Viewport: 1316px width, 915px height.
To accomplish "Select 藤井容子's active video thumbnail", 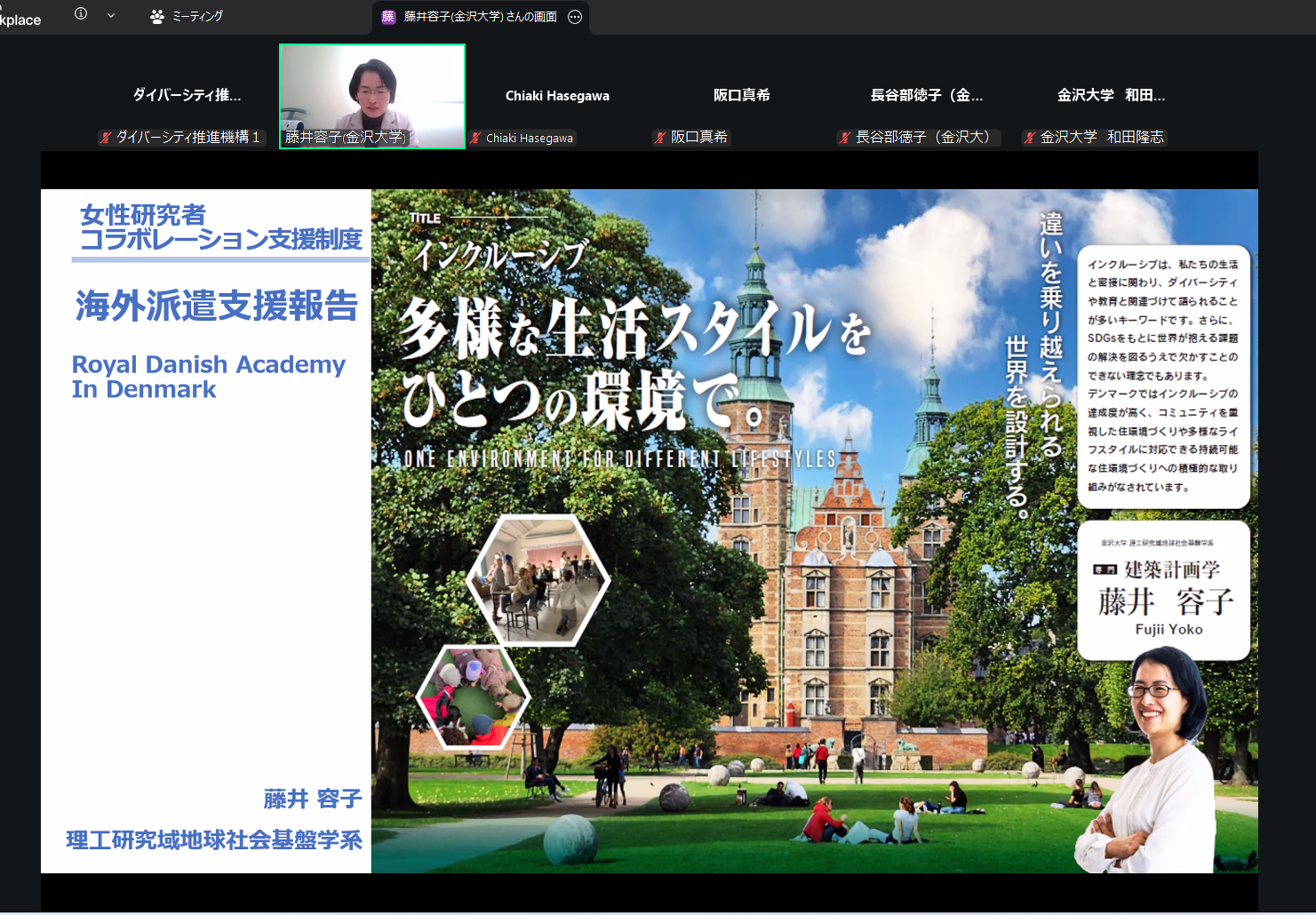I will tap(371, 96).
